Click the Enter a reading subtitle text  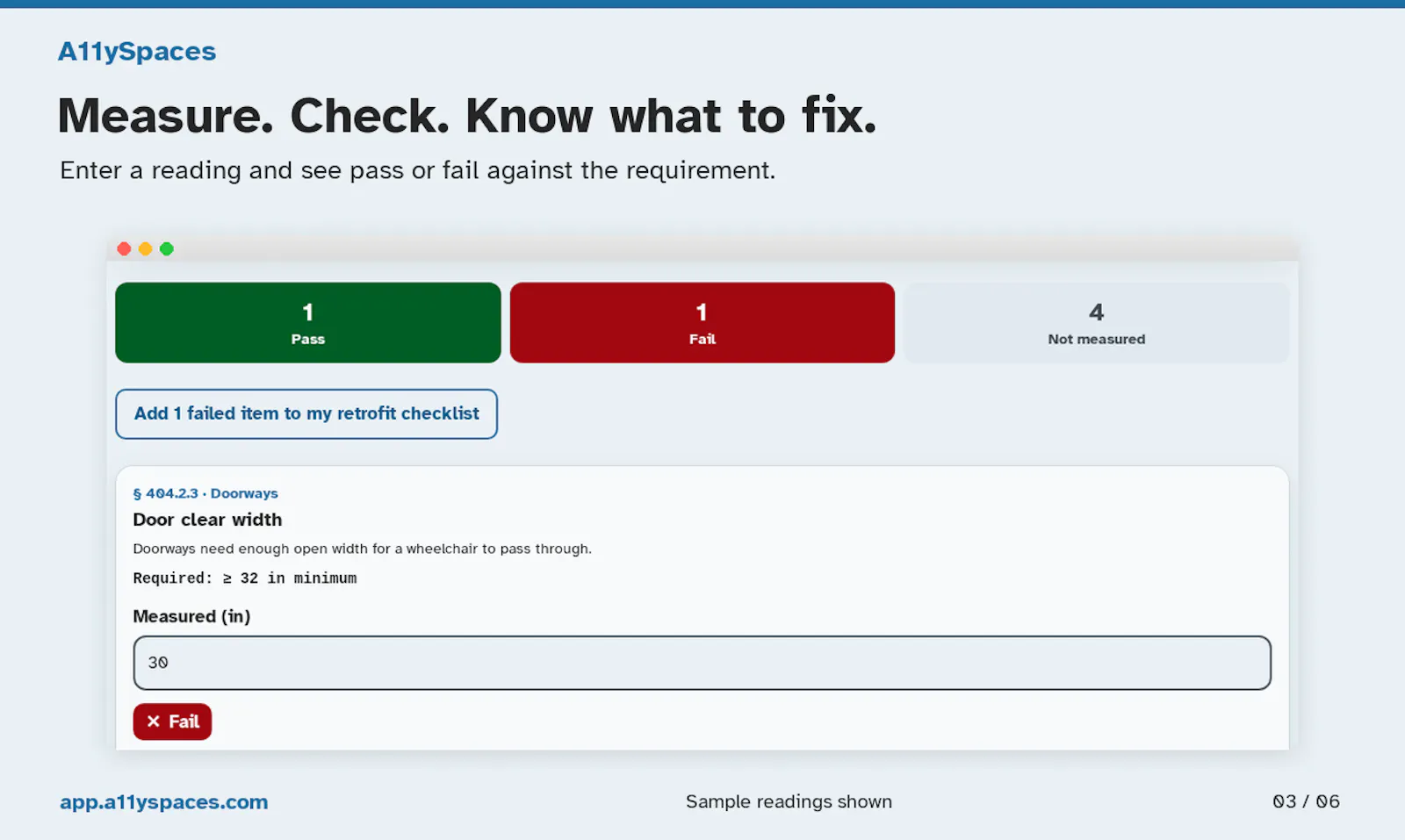418,170
